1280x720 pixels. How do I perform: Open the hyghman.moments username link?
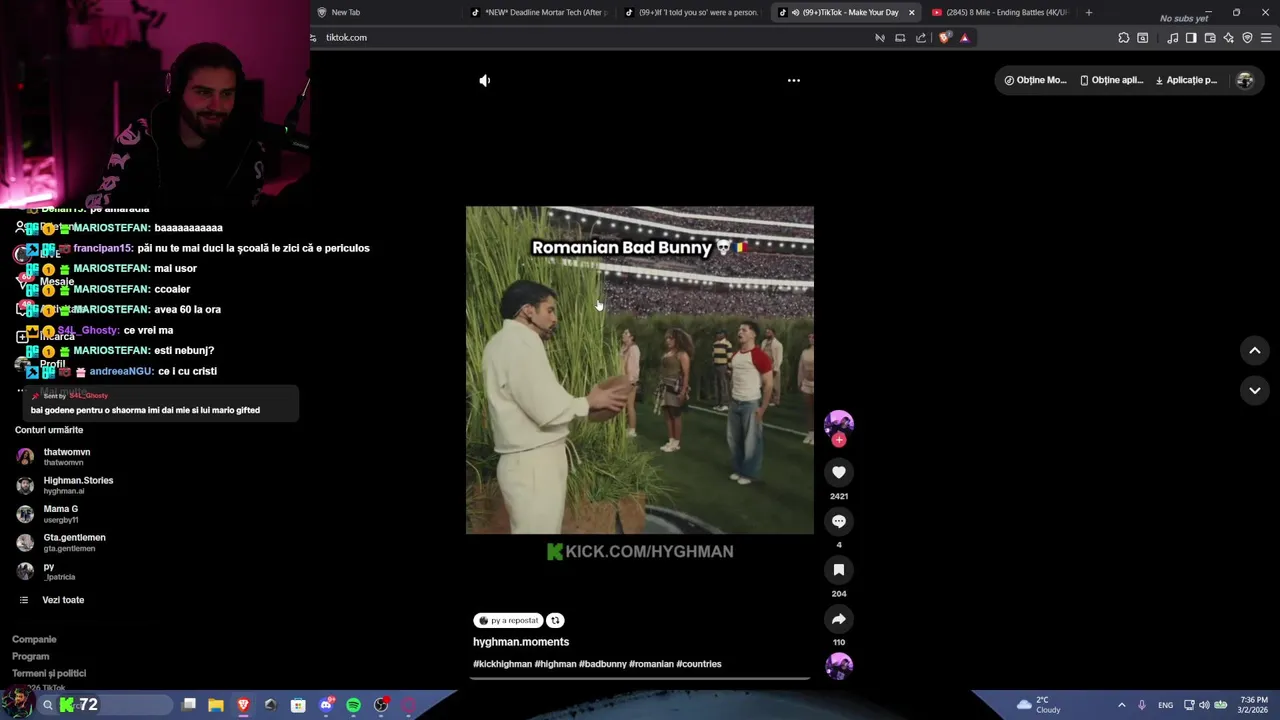[521, 642]
